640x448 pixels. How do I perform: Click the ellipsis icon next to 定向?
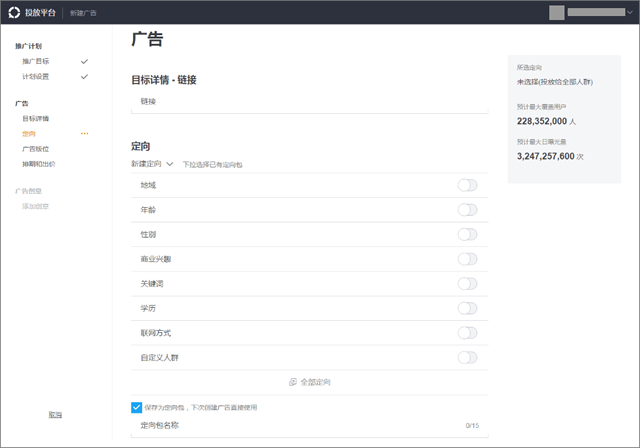coord(84,133)
